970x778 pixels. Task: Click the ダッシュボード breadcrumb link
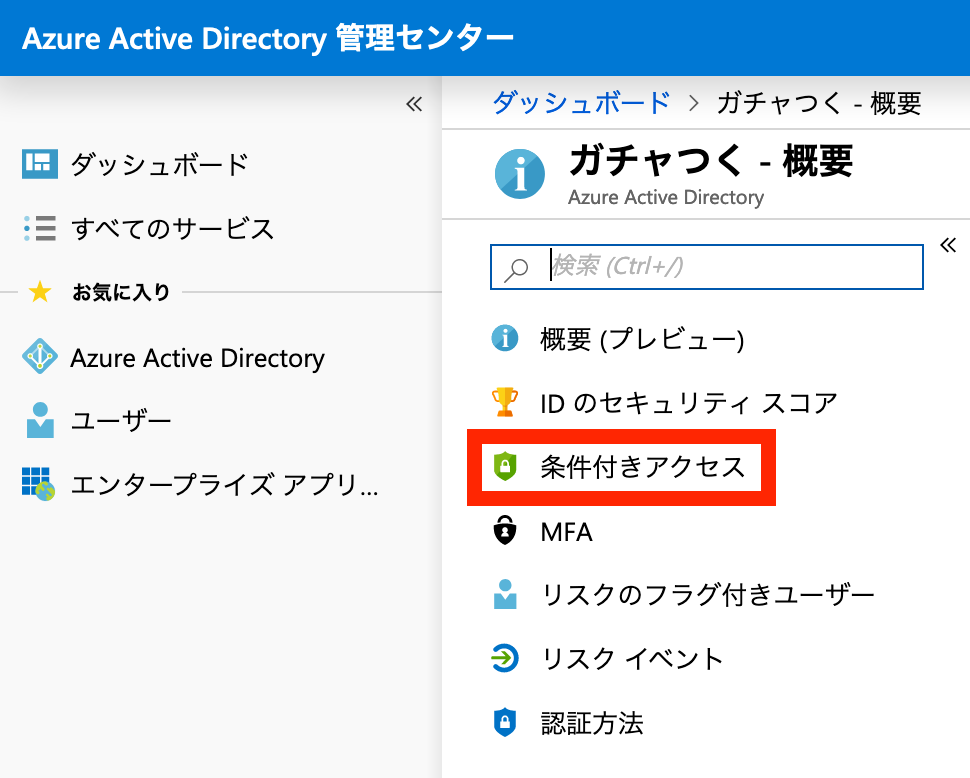(x=582, y=103)
